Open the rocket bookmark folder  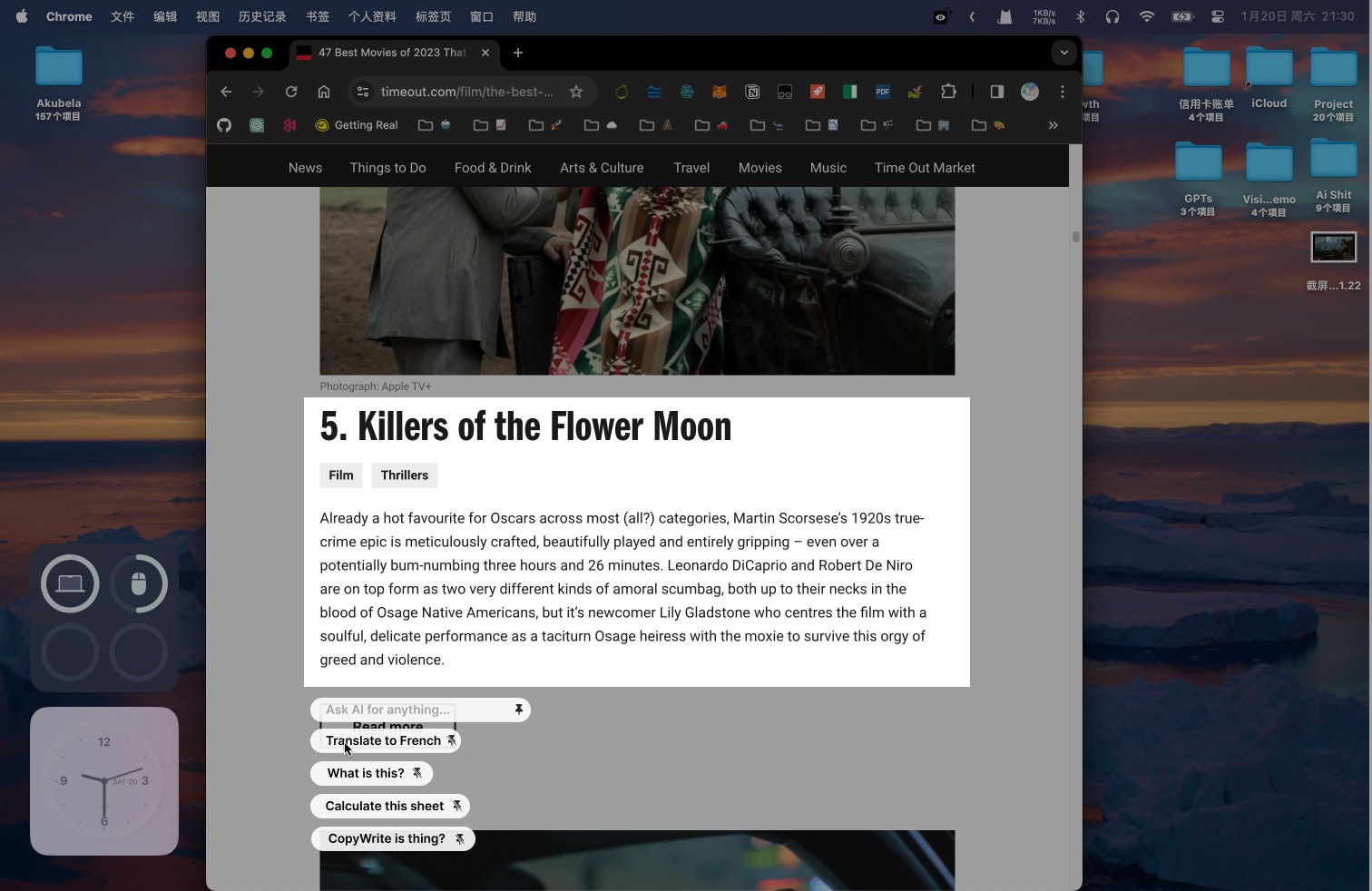click(545, 125)
